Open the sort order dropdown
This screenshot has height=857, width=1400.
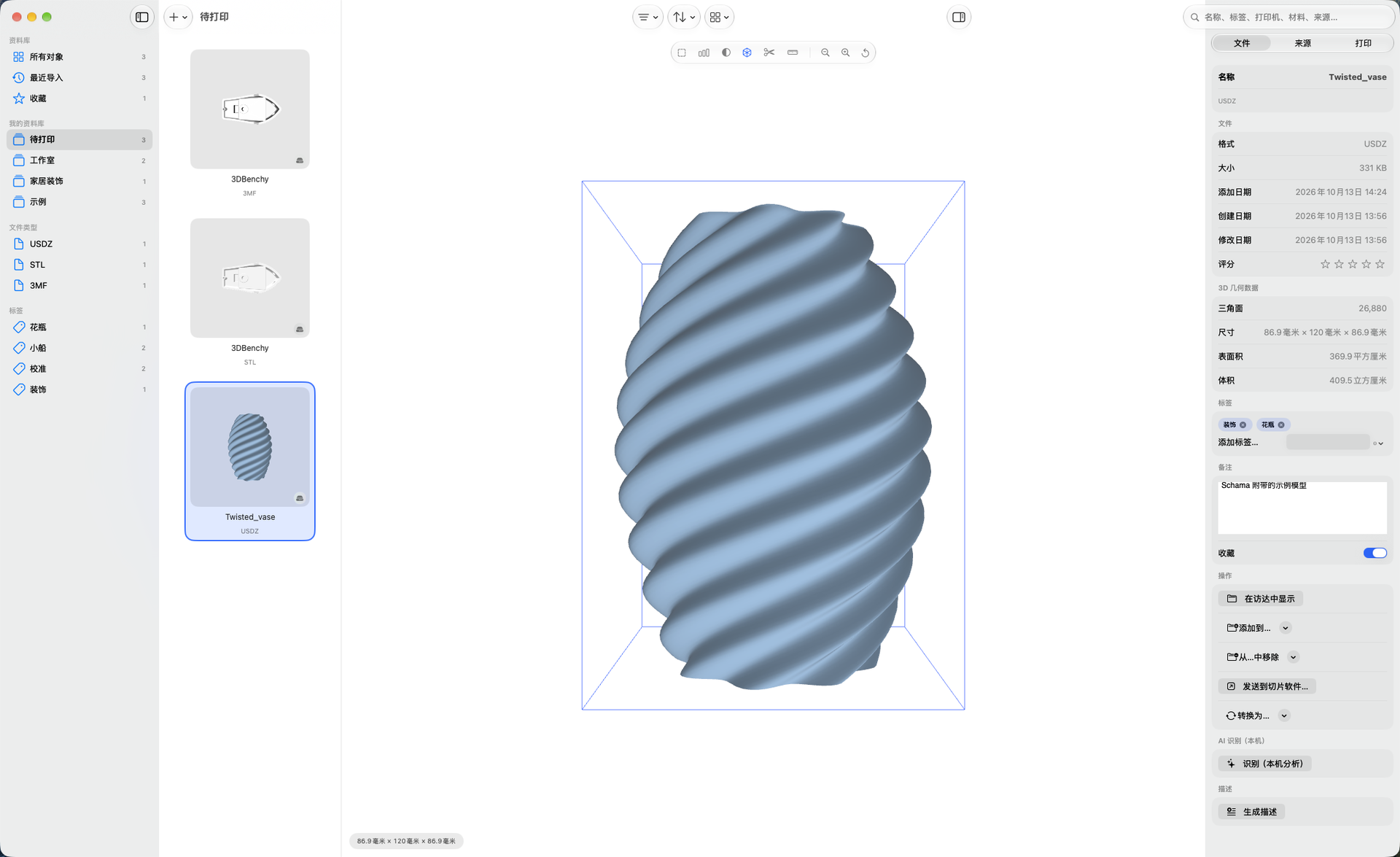coord(683,17)
